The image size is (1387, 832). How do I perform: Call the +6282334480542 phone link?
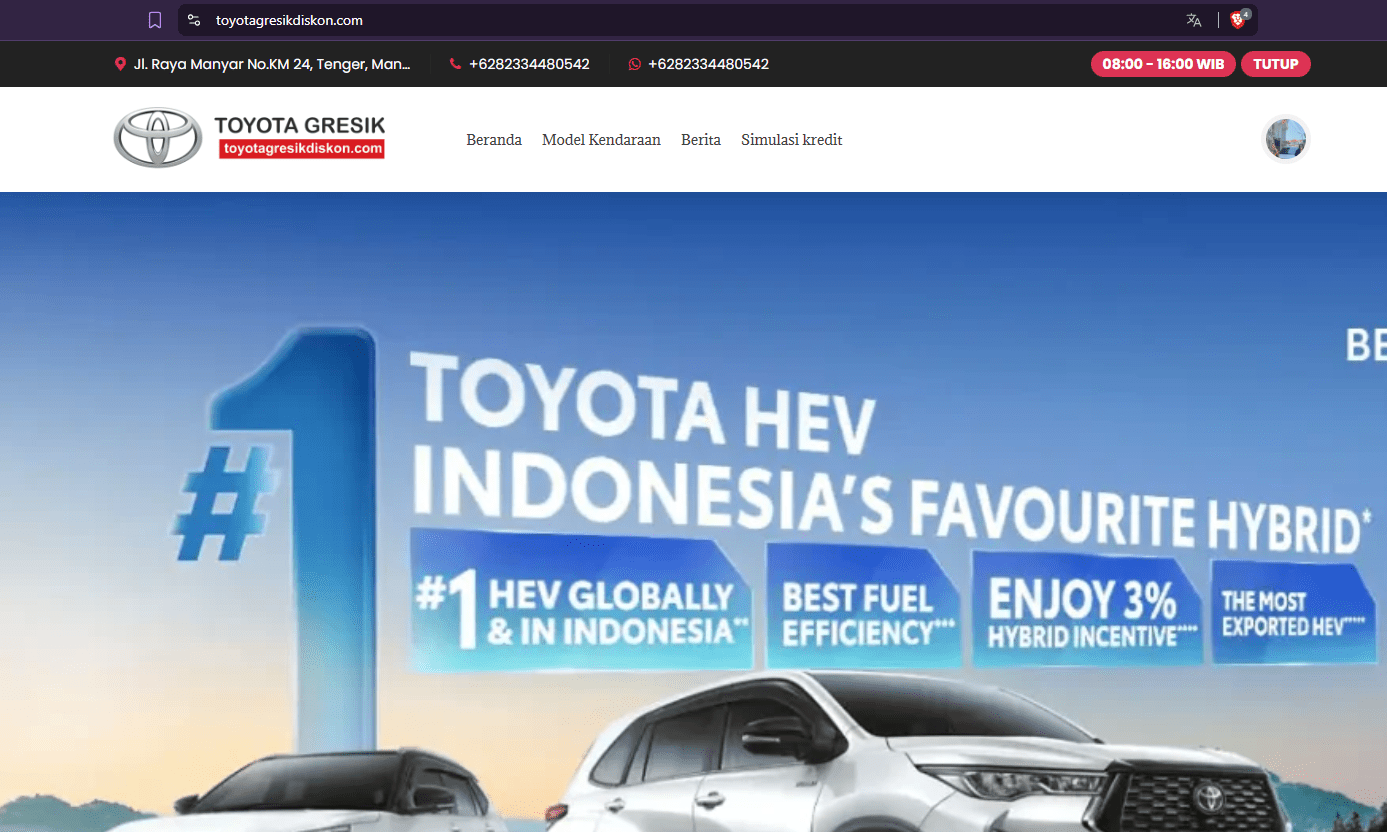530,63
